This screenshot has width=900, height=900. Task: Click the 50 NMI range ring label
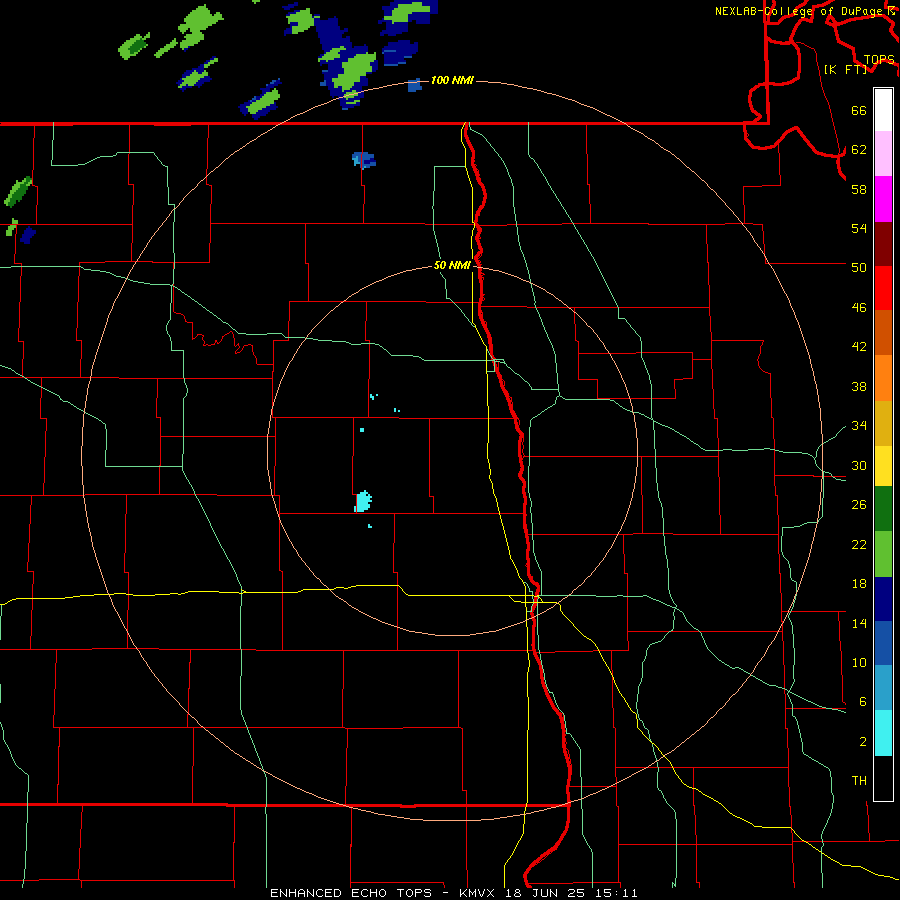tap(452, 265)
